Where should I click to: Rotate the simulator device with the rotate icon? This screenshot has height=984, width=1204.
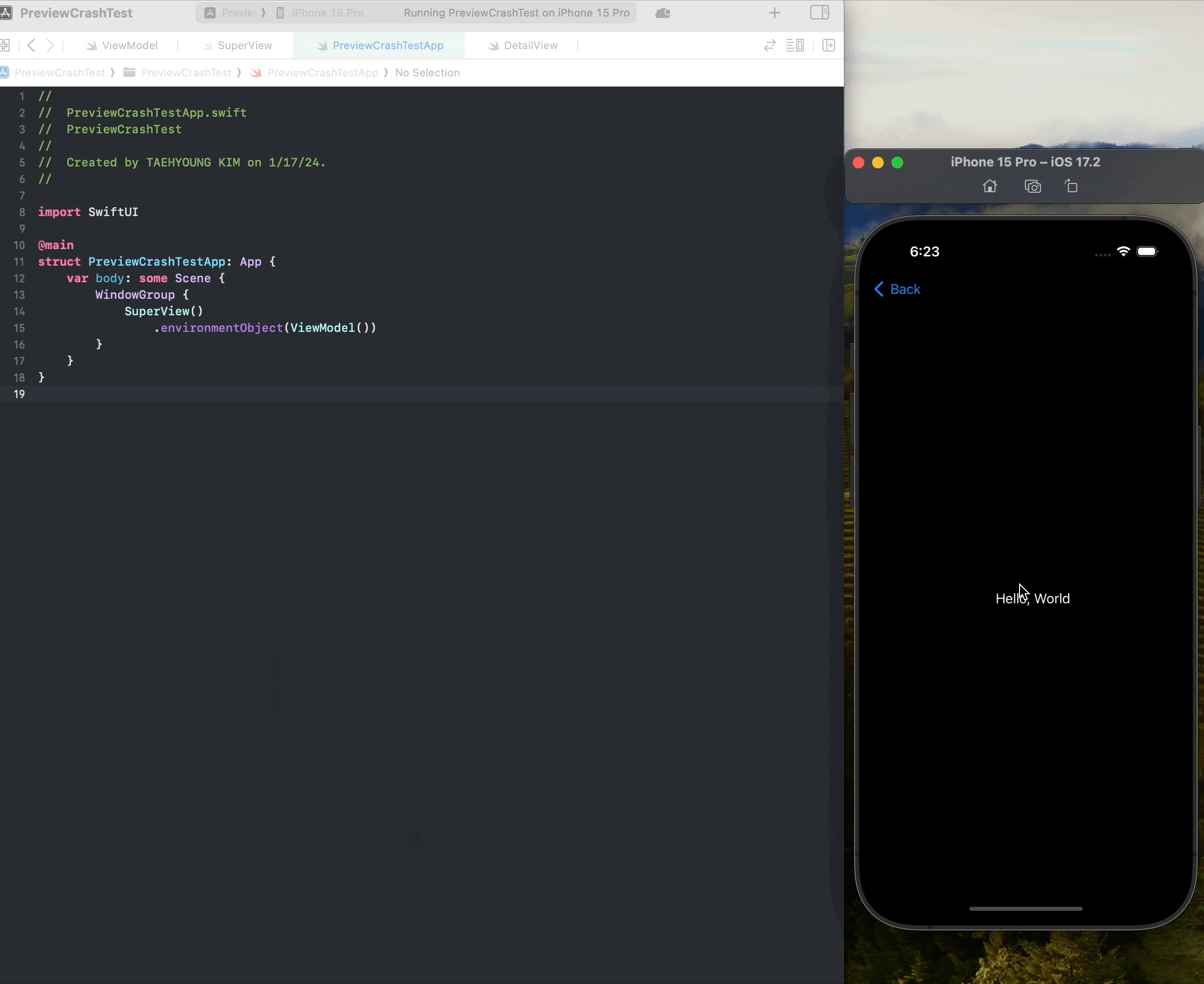(1071, 186)
